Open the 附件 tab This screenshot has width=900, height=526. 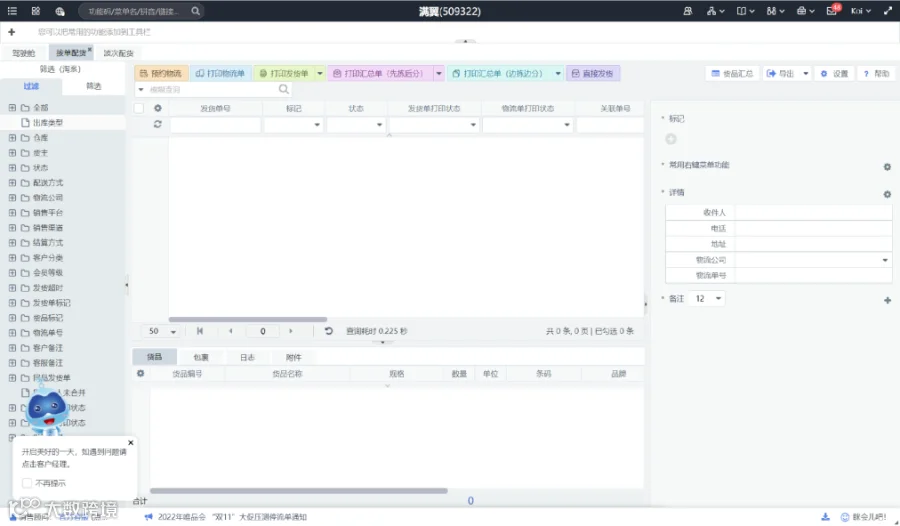point(293,357)
